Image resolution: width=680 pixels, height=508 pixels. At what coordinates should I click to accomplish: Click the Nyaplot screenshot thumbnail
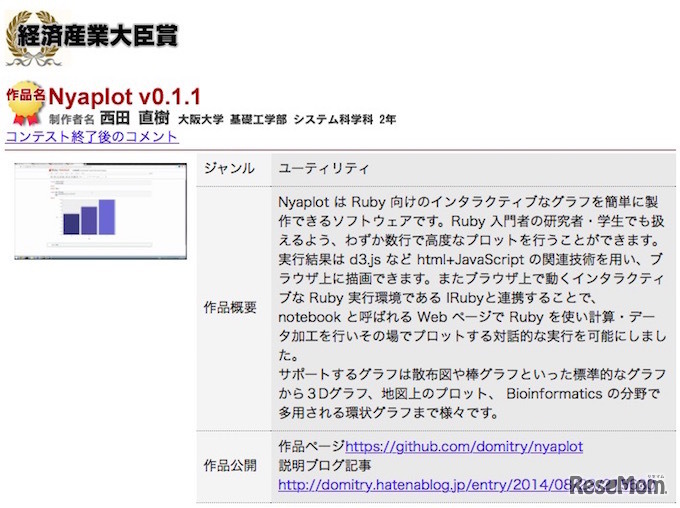[x=101, y=211]
